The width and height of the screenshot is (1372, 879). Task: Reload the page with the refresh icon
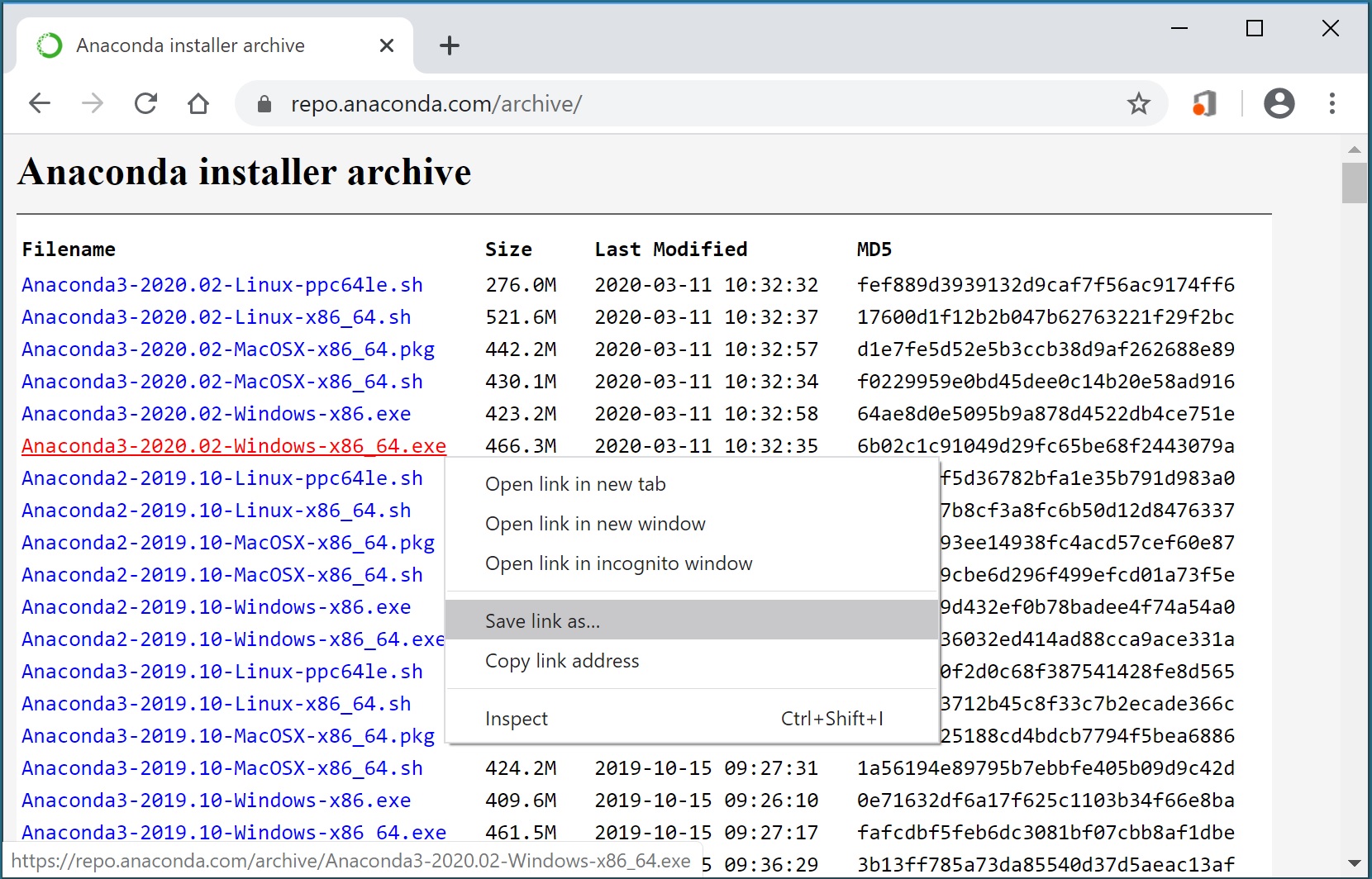pyautogui.click(x=145, y=103)
